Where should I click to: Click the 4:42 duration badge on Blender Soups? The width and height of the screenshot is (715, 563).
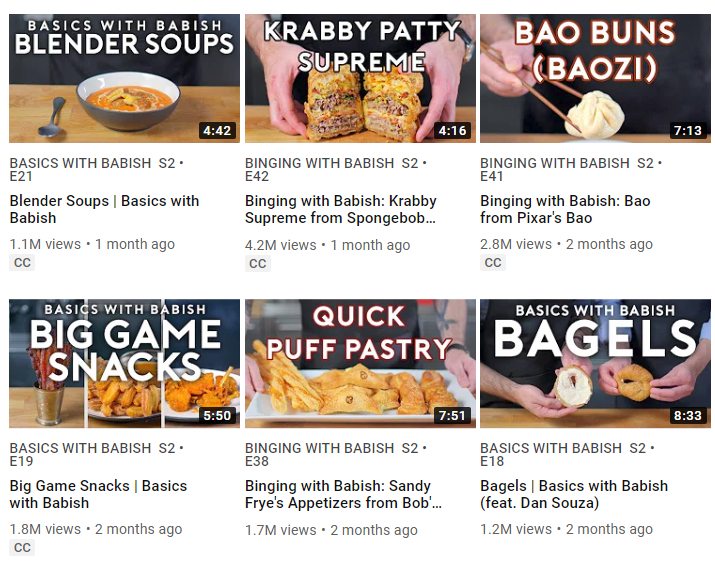tap(217, 131)
